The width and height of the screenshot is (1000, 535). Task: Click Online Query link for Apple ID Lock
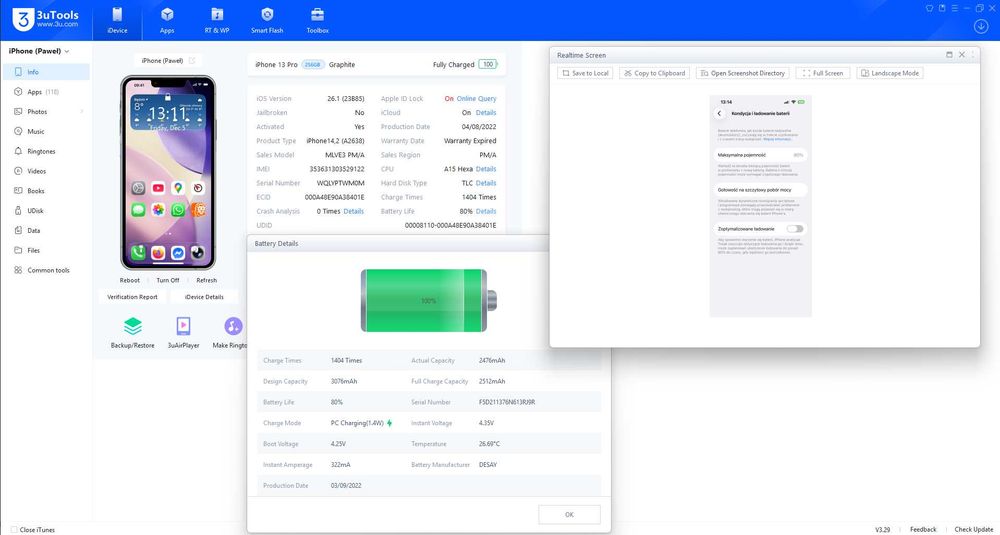click(x=476, y=99)
